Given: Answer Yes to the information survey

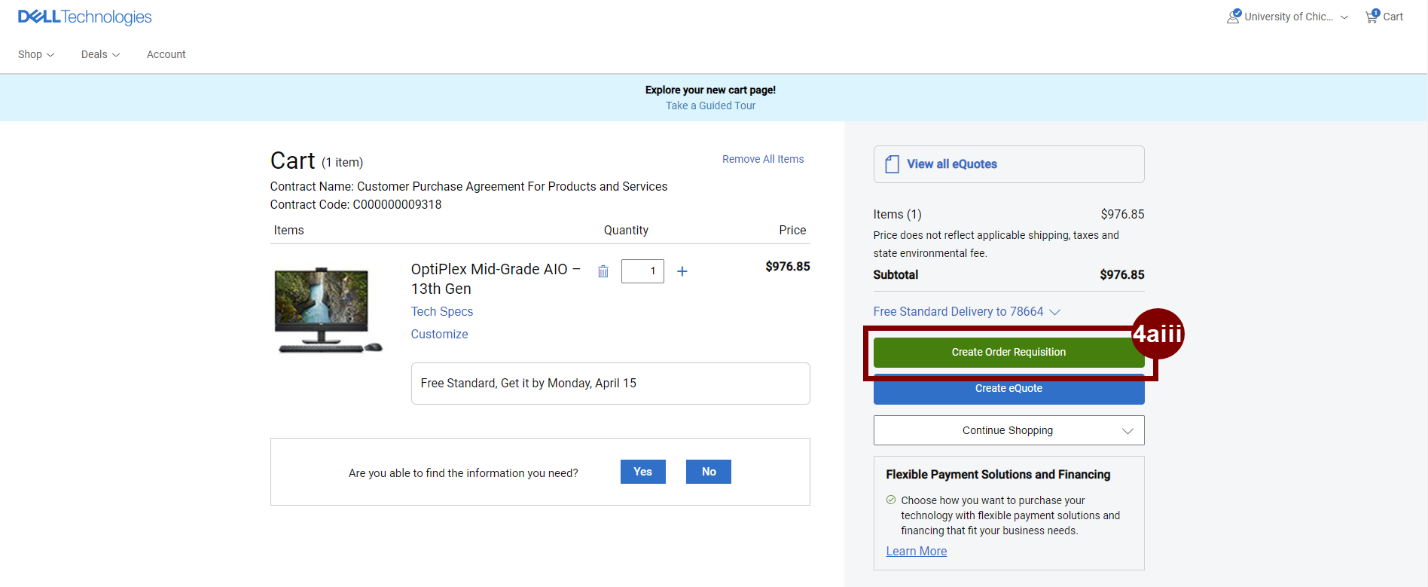Looking at the screenshot, I should [x=643, y=472].
